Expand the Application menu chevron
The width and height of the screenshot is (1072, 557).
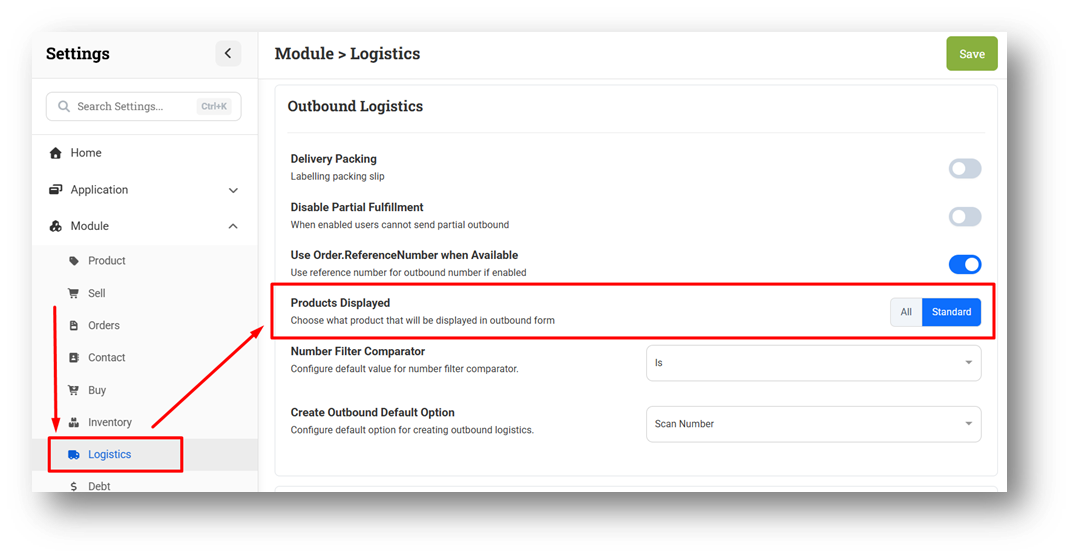pyautogui.click(x=233, y=190)
